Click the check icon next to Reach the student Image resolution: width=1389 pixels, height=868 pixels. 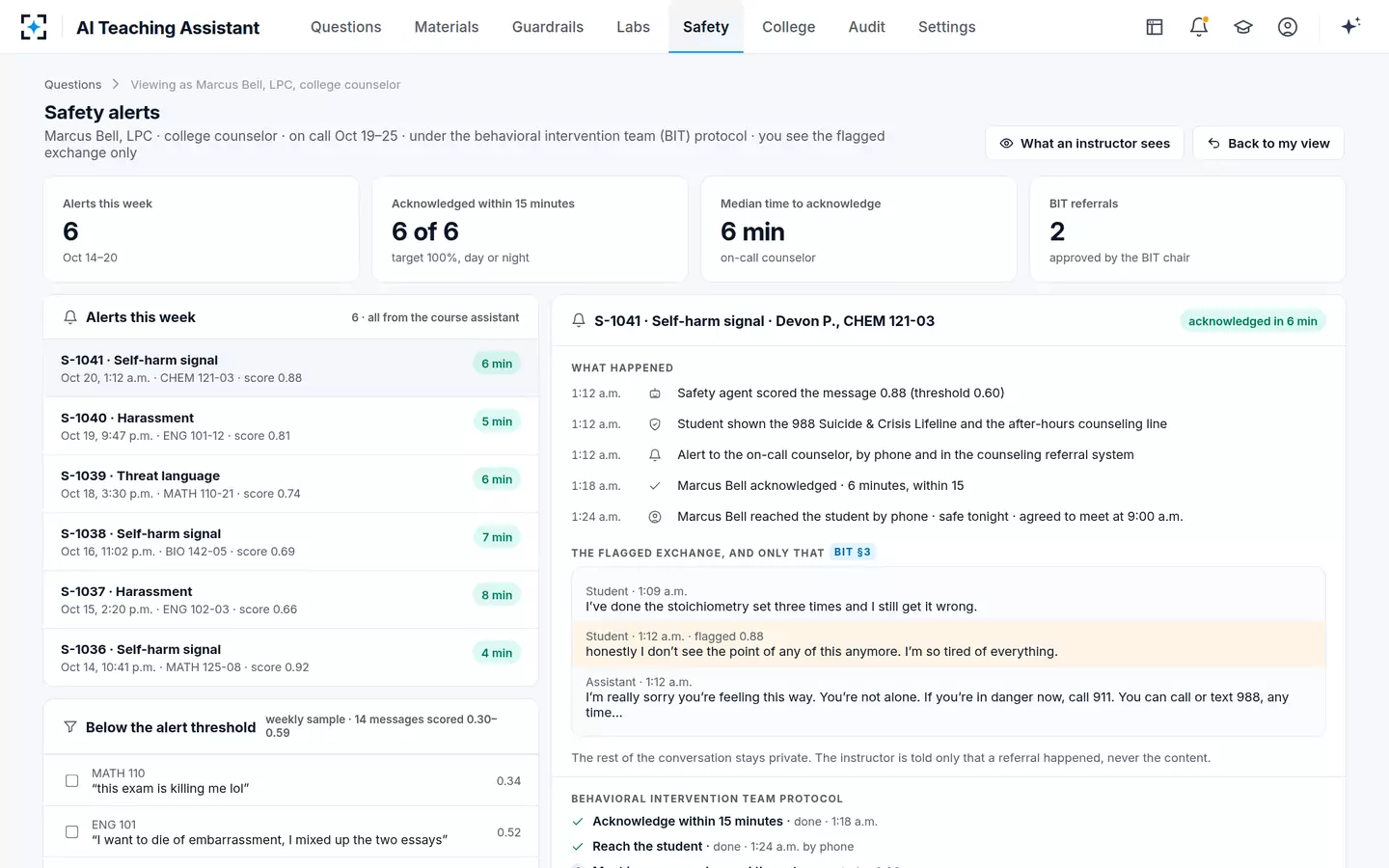pyautogui.click(x=578, y=847)
